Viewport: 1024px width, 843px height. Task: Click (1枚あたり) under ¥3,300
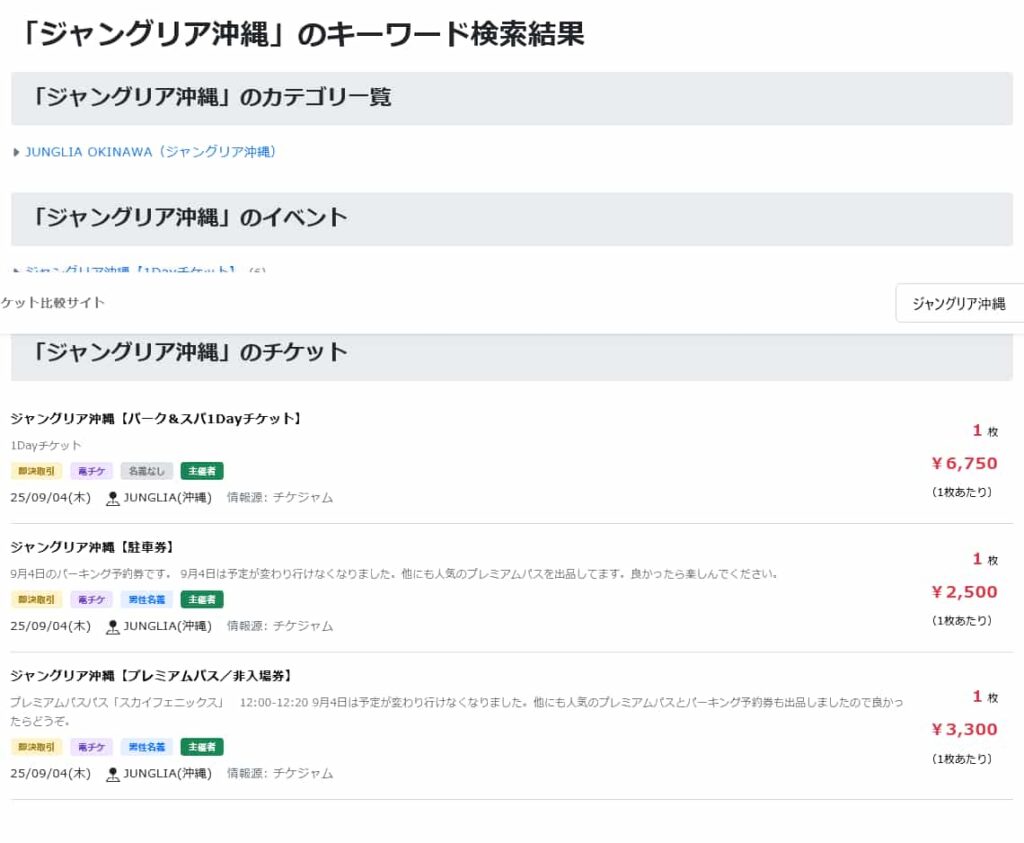tap(963, 759)
